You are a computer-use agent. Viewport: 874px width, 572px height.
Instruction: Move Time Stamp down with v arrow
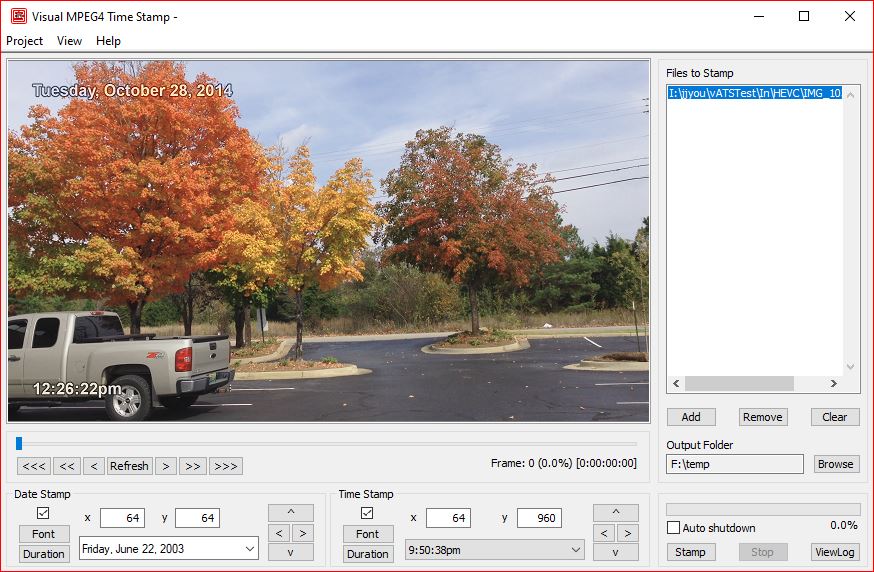pos(615,552)
